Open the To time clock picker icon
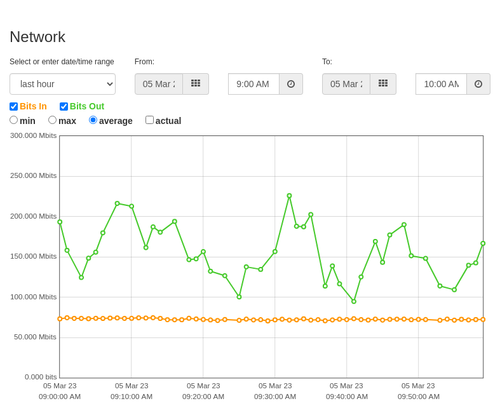The image size is (500, 403). pyautogui.click(x=478, y=84)
